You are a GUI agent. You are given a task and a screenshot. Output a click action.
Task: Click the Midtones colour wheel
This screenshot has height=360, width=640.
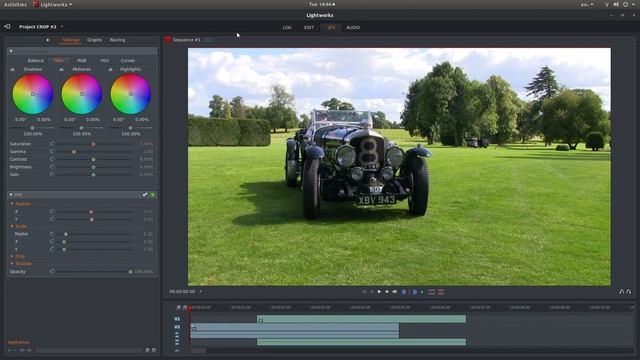coord(82,94)
